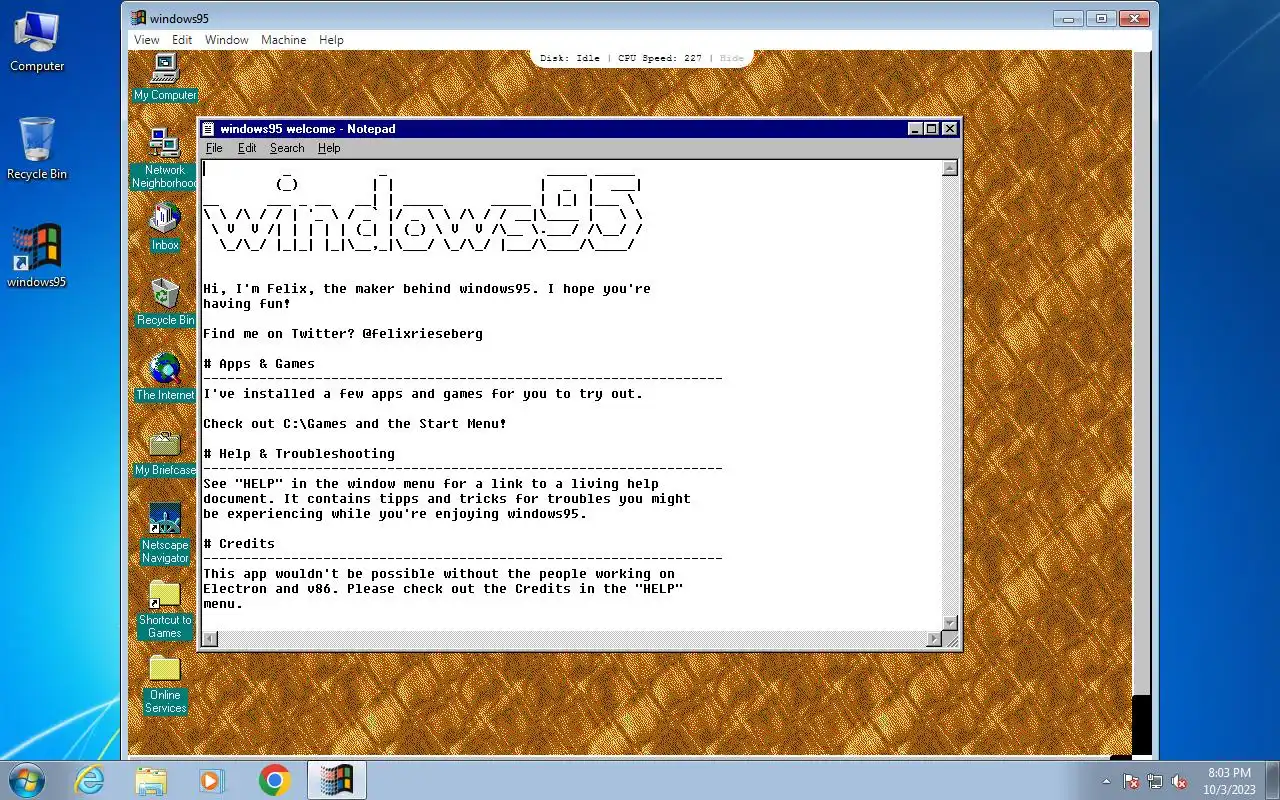Click the "# Credits" heading text
1280x800 pixels.
(239, 544)
